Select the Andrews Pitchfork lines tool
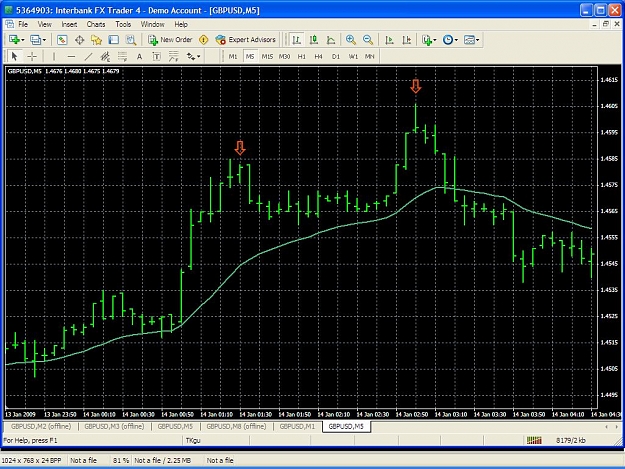The image size is (625, 469). 174,57
